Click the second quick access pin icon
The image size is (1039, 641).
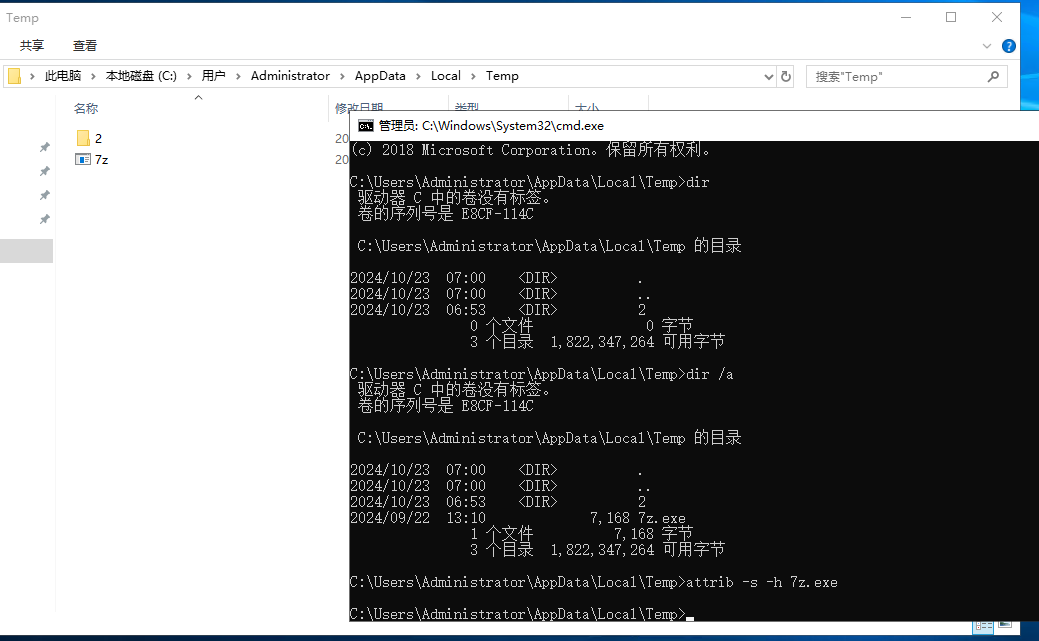pos(44,171)
